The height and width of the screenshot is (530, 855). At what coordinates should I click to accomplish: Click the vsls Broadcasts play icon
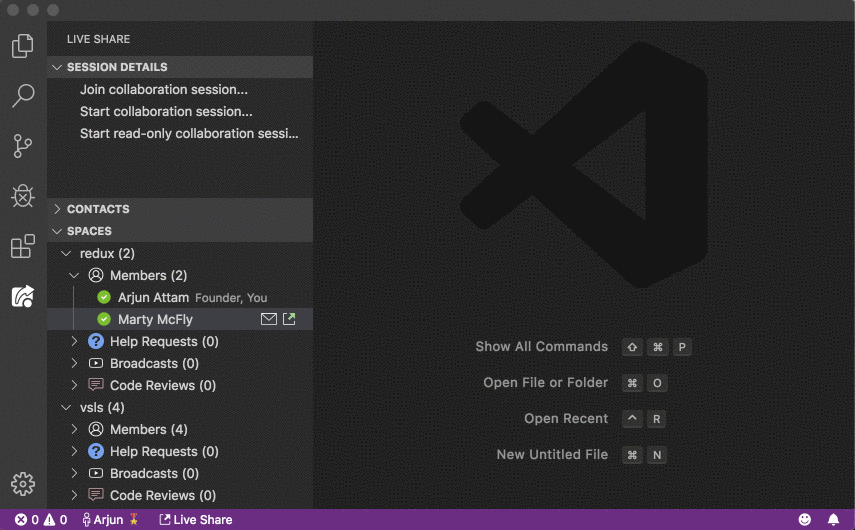(x=96, y=473)
